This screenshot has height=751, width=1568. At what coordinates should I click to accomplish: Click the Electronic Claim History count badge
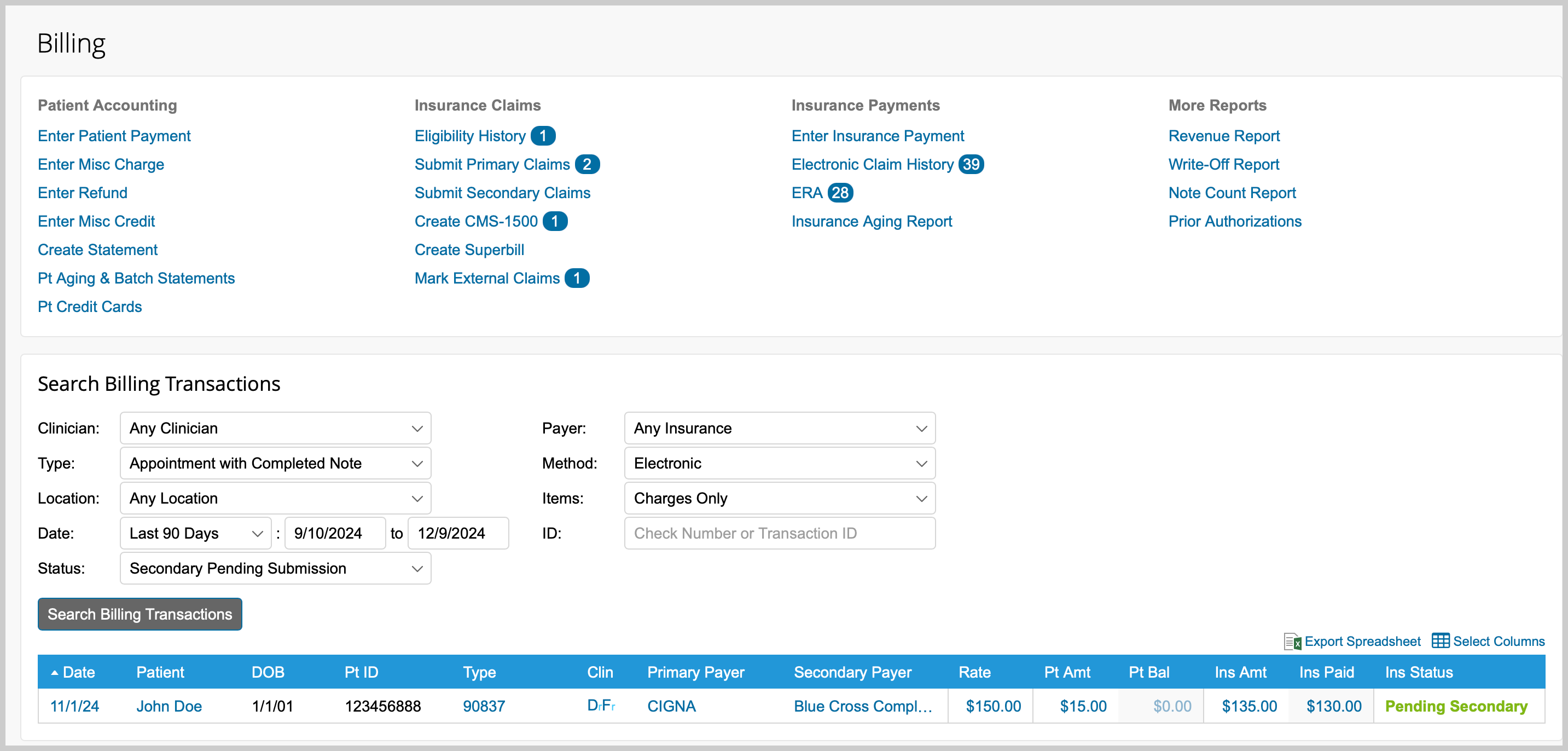pyautogui.click(x=972, y=164)
